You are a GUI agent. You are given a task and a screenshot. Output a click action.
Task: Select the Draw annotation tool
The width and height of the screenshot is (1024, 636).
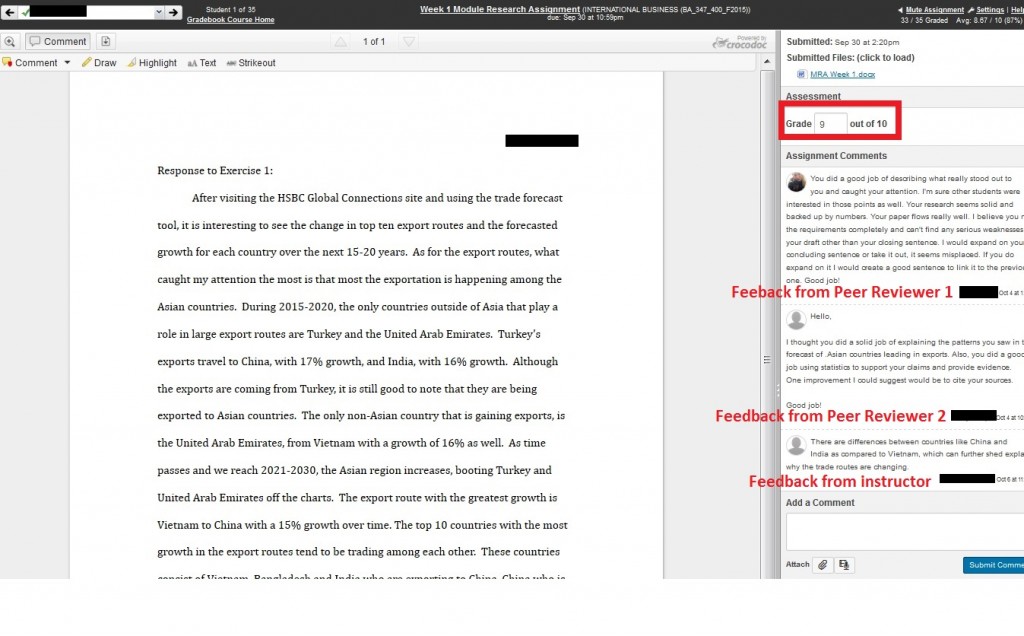[98, 62]
